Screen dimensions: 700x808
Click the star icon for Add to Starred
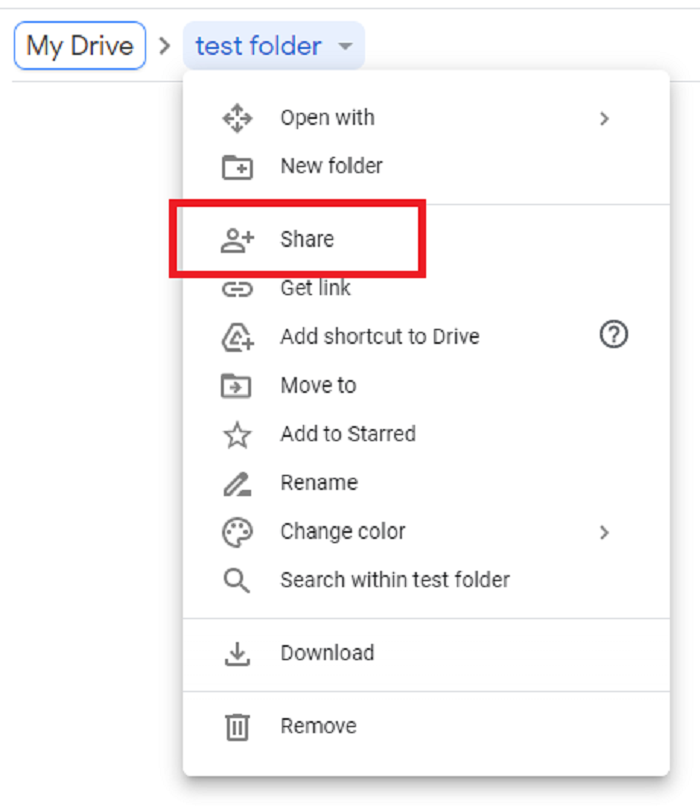(x=237, y=434)
